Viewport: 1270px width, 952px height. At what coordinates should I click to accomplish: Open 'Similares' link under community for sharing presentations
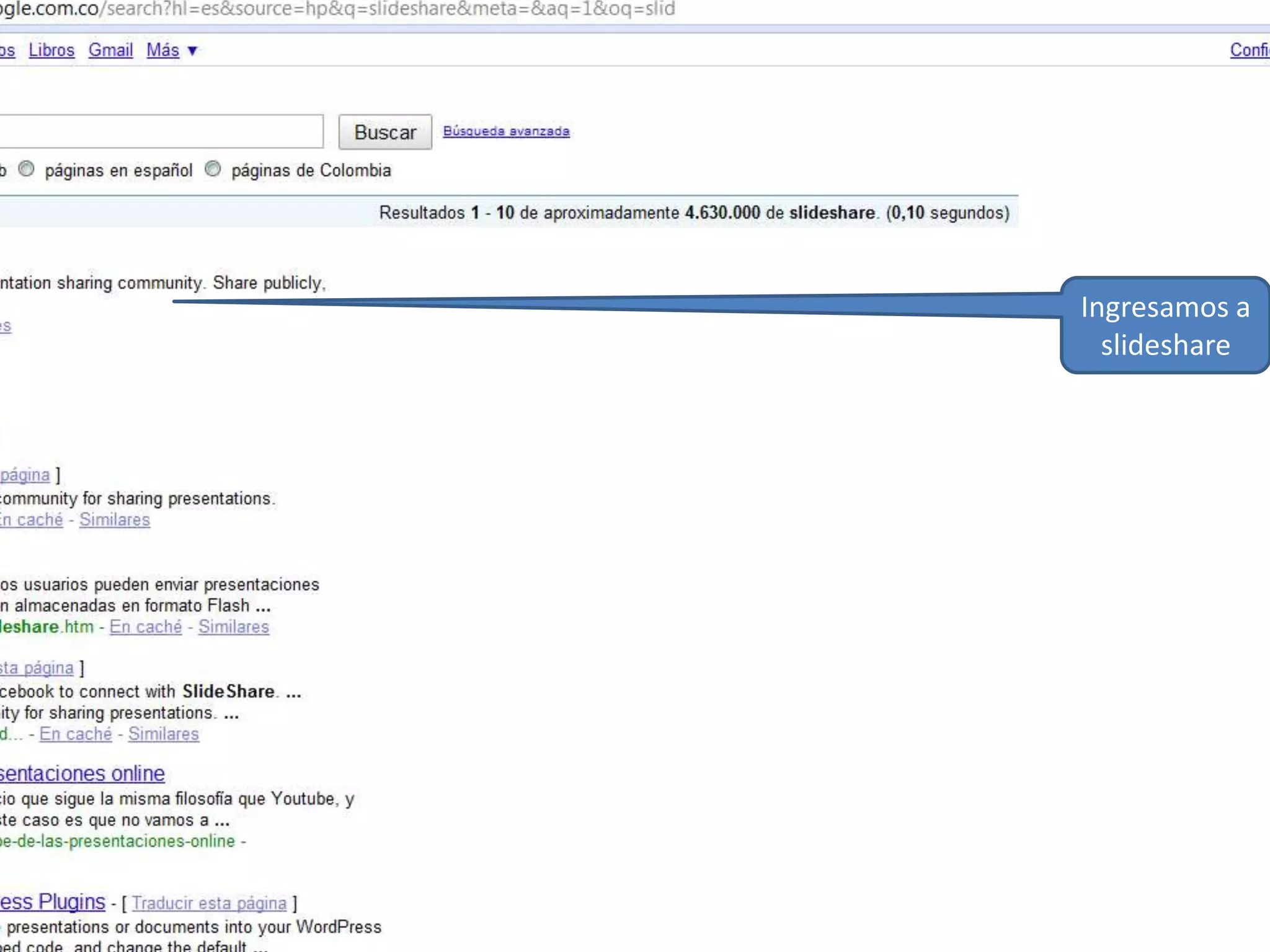pyautogui.click(x=115, y=519)
